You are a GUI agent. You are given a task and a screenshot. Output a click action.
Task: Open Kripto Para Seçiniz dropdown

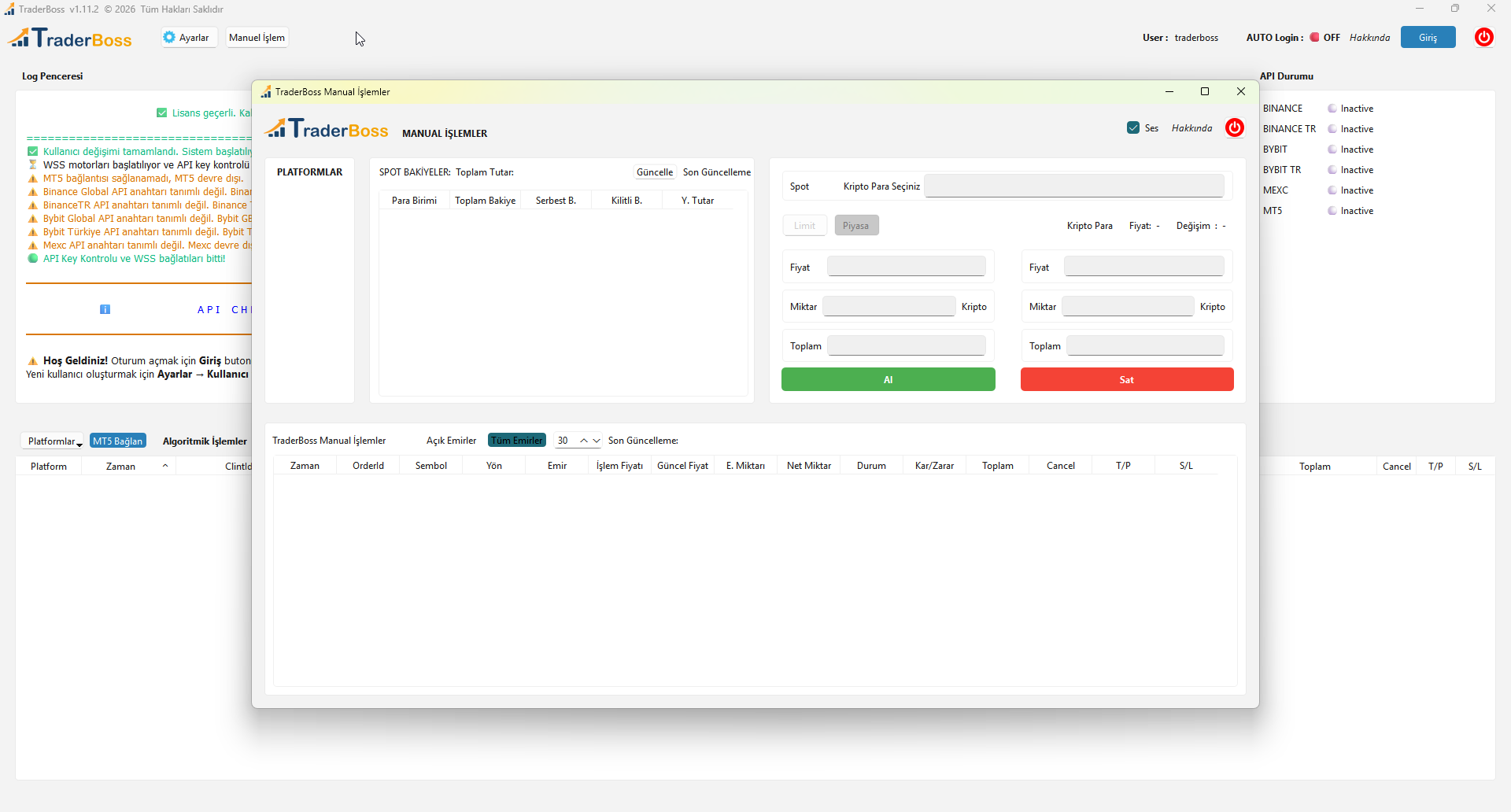(x=1073, y=186)
